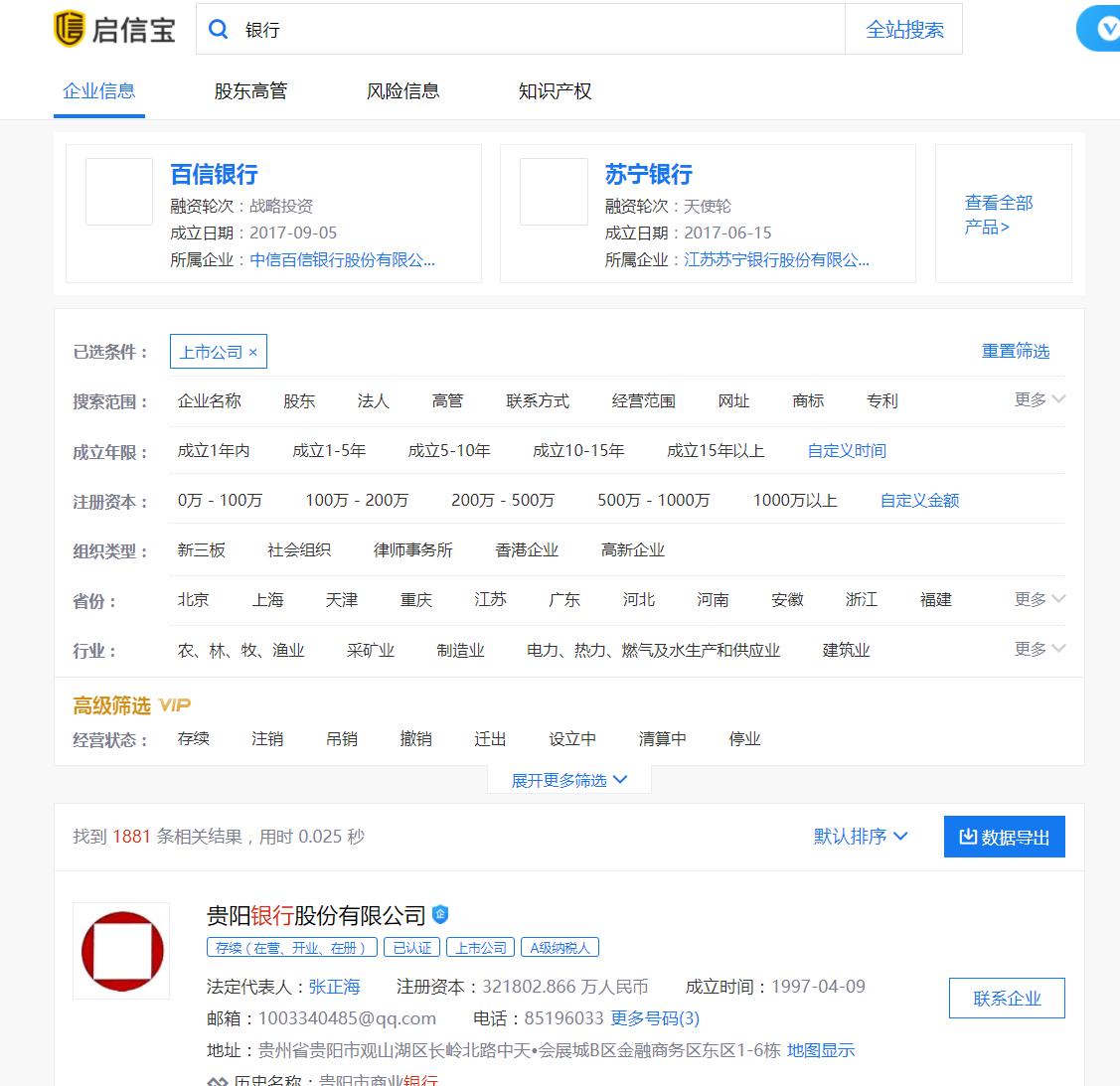This screenshot has height=1086, width=1120.
Task: Toggle the 成立1-5年 filter option
Action: [x=329, y=451]
